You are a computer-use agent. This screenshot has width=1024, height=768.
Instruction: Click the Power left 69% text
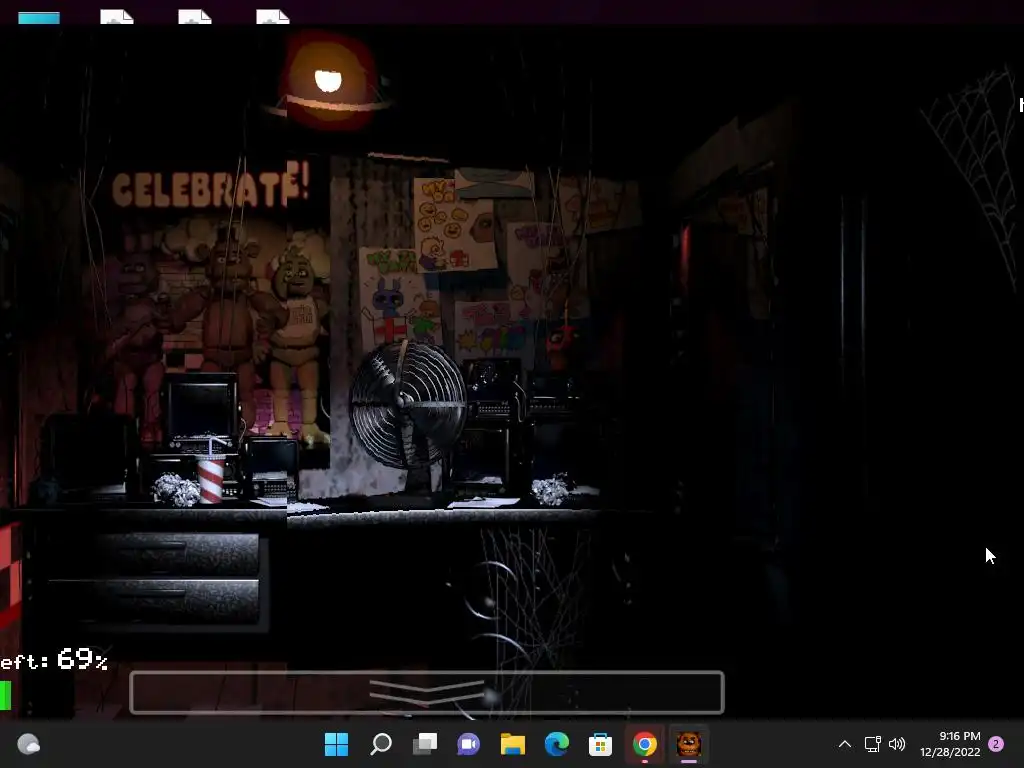(54, 660)
